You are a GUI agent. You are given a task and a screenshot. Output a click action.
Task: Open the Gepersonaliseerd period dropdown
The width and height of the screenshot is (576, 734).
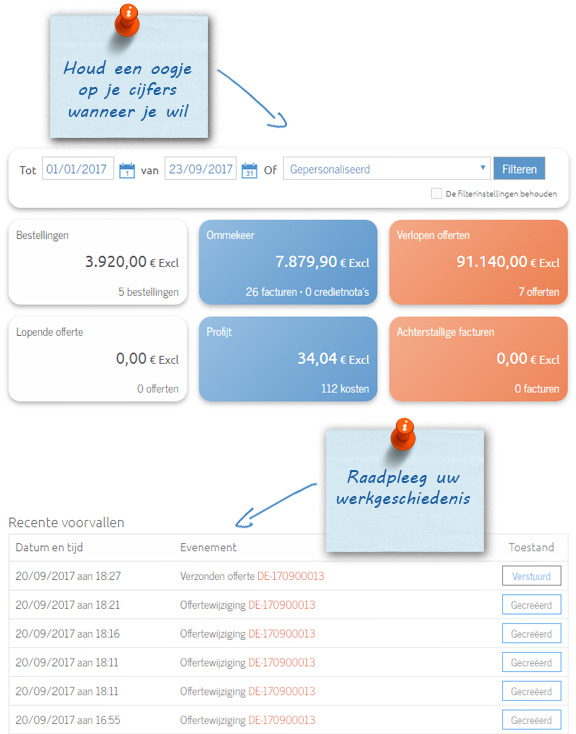(x=386, y=169)
